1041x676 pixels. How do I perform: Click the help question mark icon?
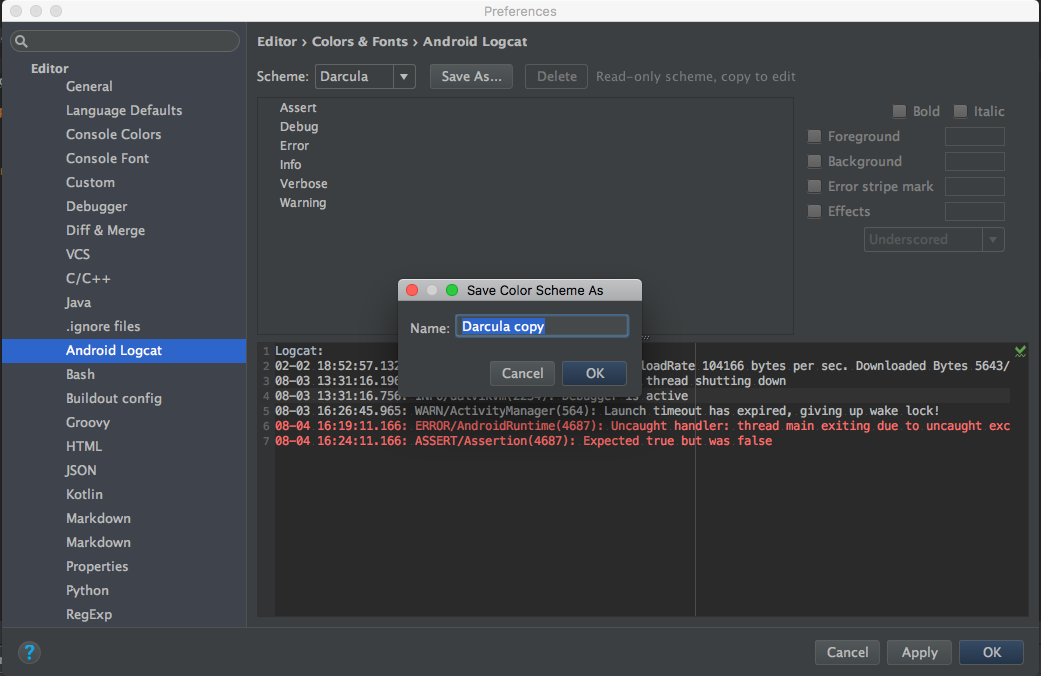click(x=29, y=652)
